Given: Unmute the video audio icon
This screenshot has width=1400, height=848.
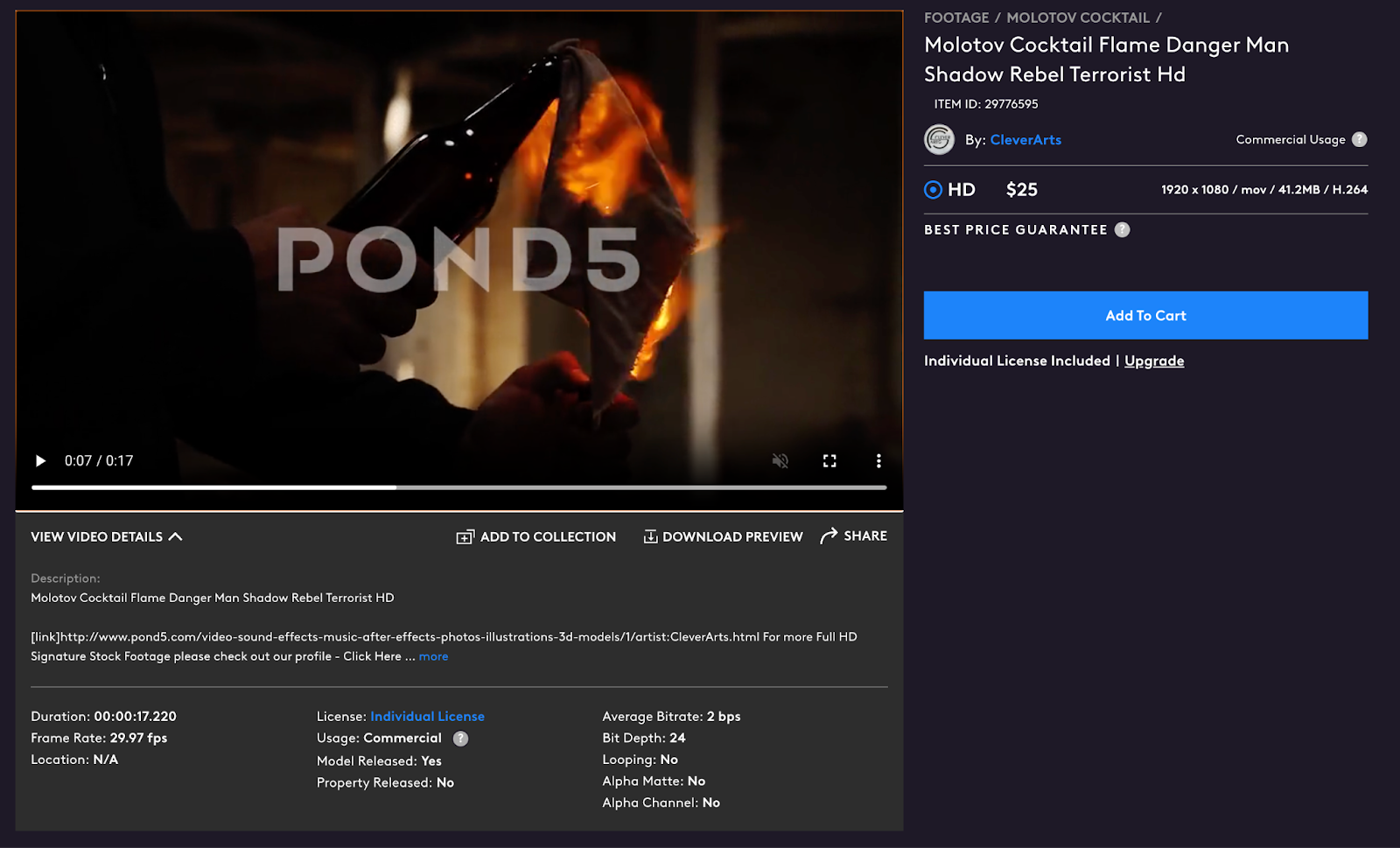Looking at the screenshot, I should [x=780, y=461].
